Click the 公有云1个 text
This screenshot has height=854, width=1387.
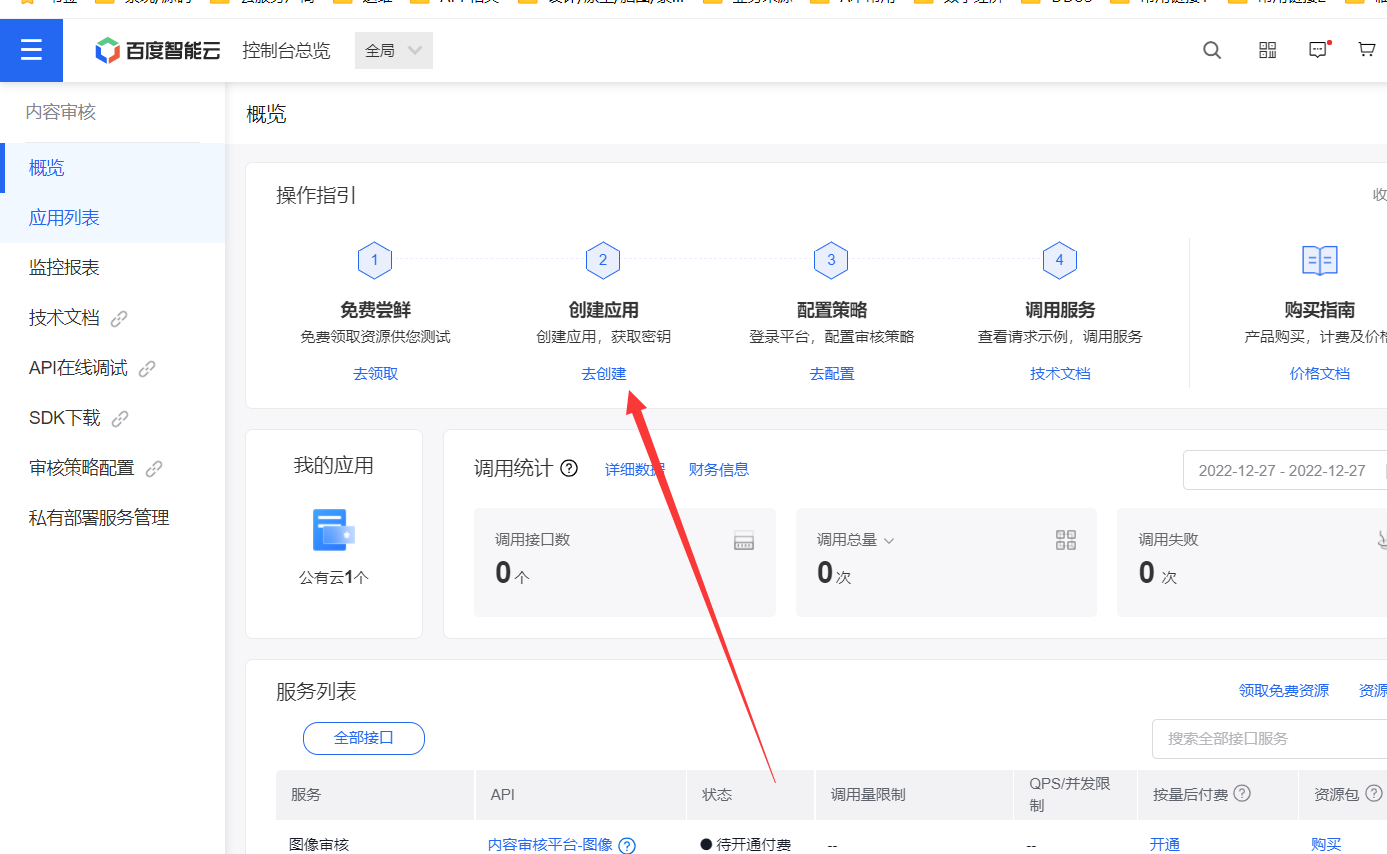pyautogui.click(x=334, y=578)
